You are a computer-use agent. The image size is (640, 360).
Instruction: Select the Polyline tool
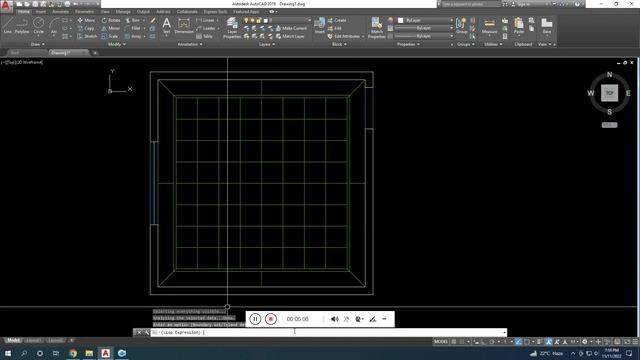[x=22, y=25]
